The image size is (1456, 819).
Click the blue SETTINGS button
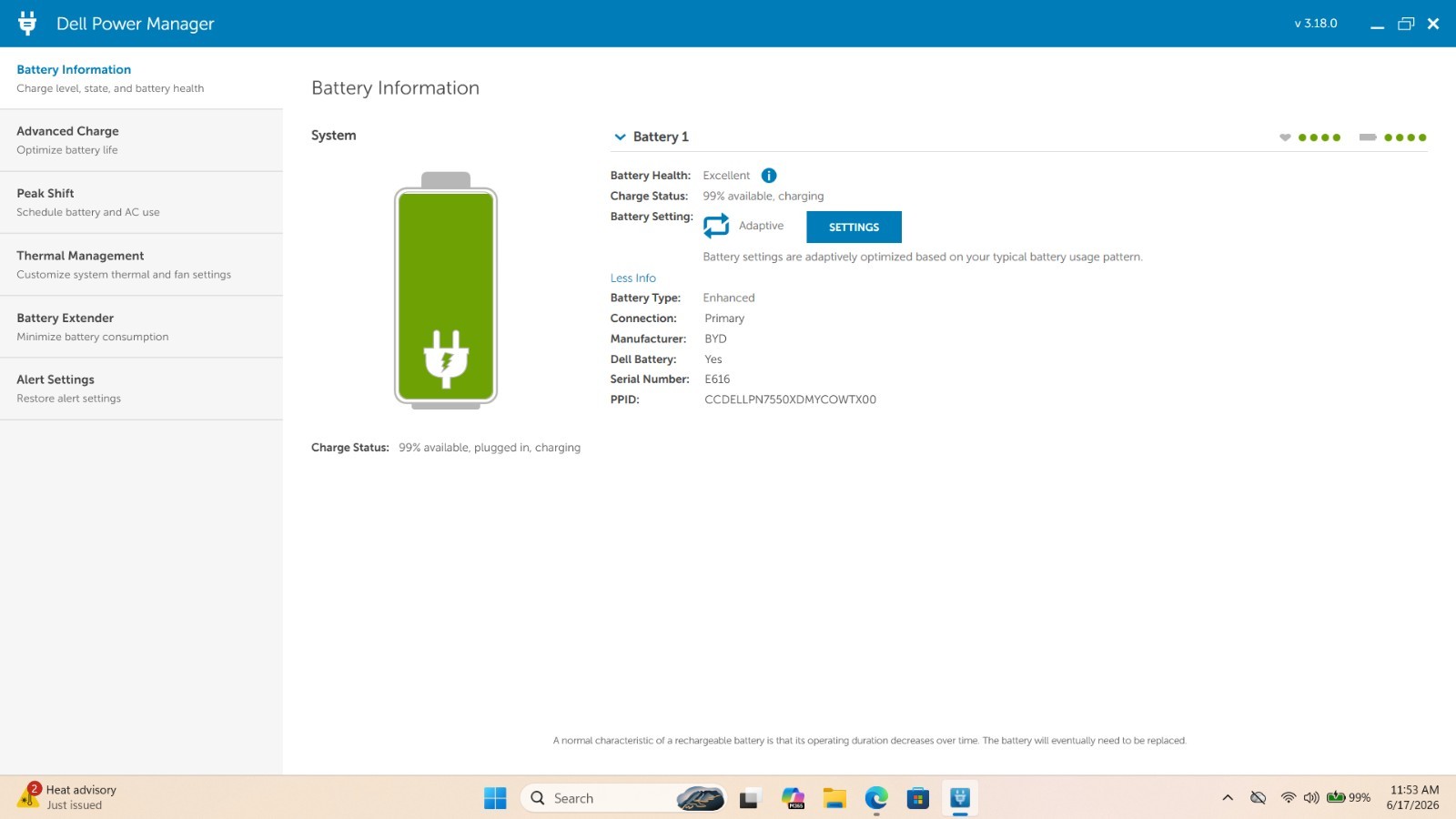(x=854, y=227)
